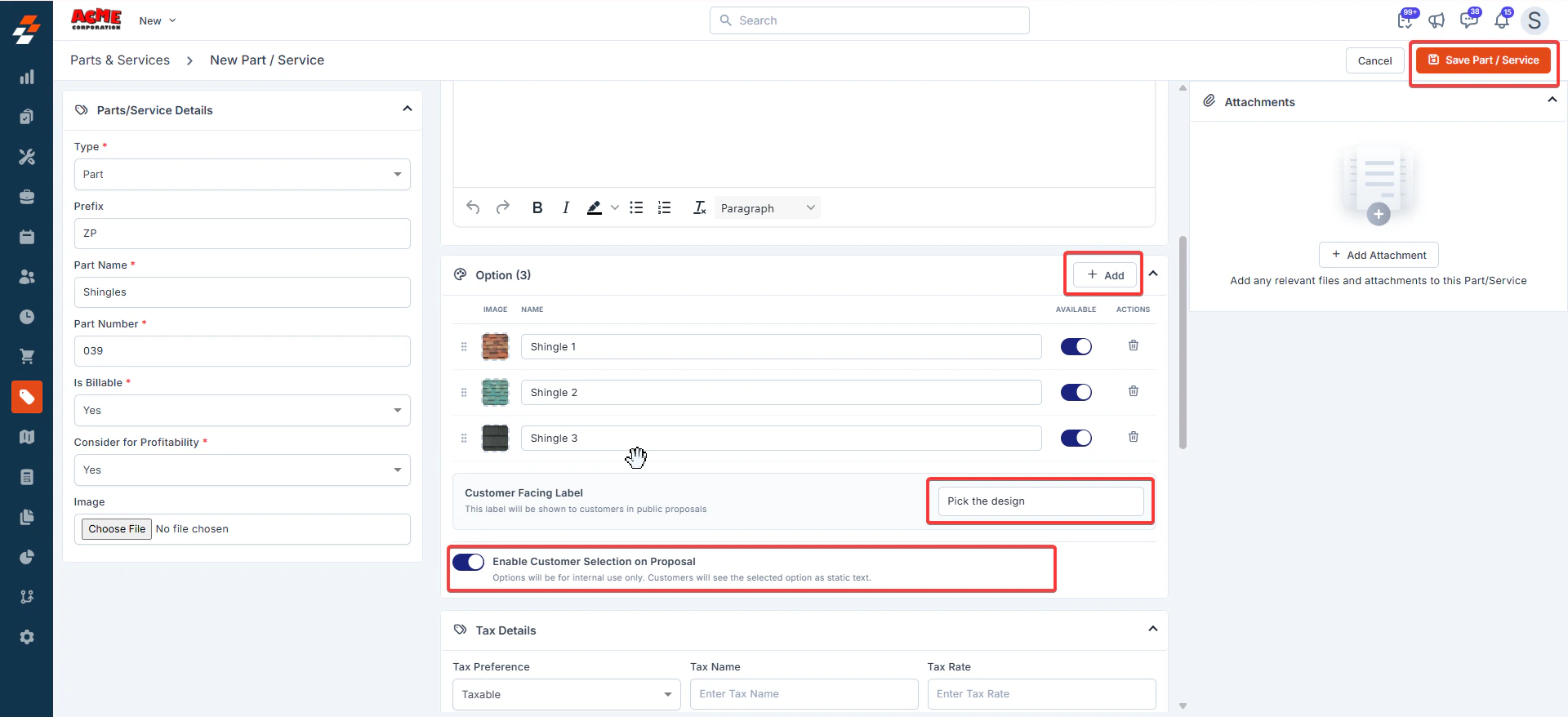Click the Part Name field containing Shingles
The image size is (1568, 717).
242,292
